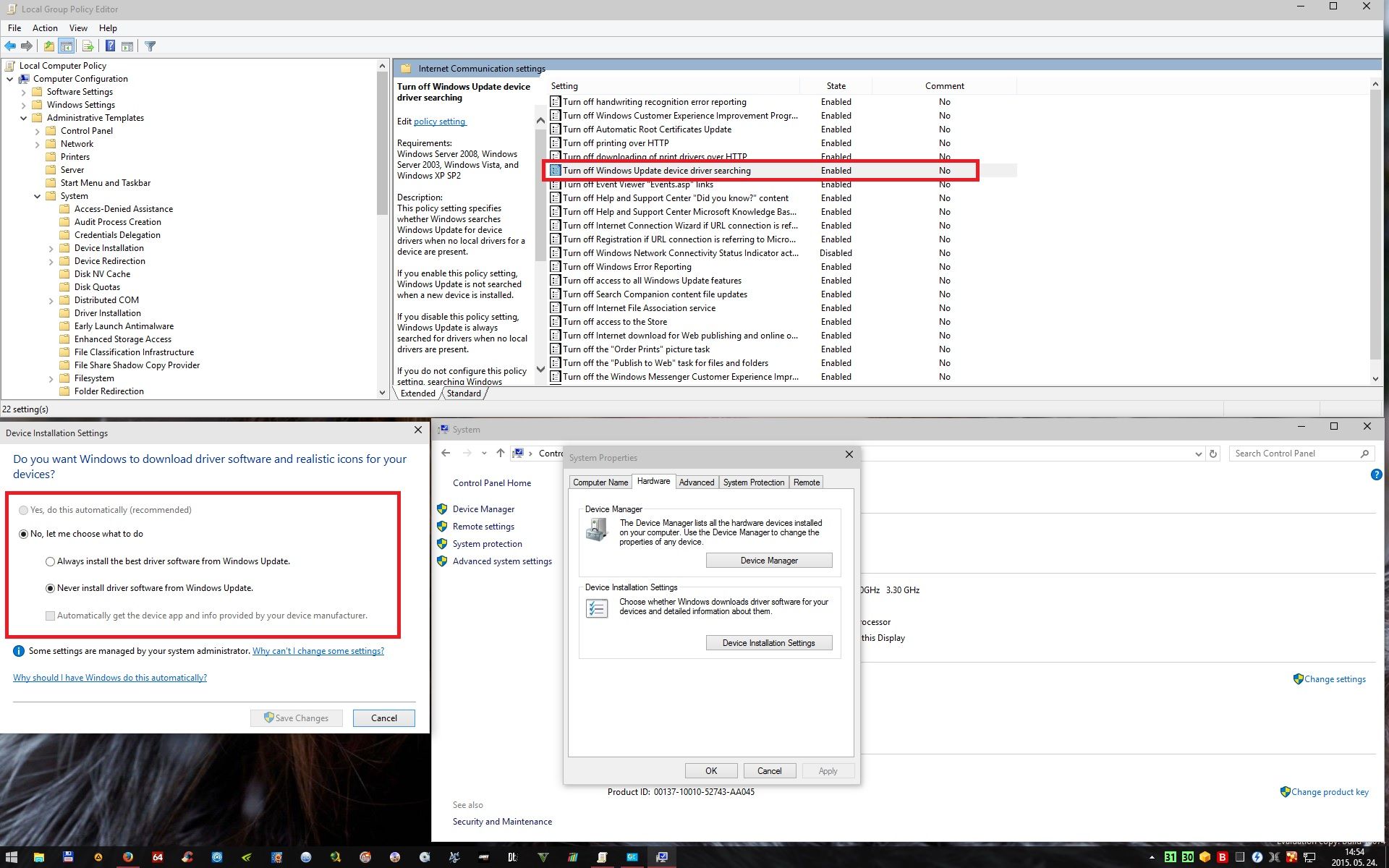Select Always install best driver software option
The width and height of the screenshot is (1389, 868).
click(51, 561)
